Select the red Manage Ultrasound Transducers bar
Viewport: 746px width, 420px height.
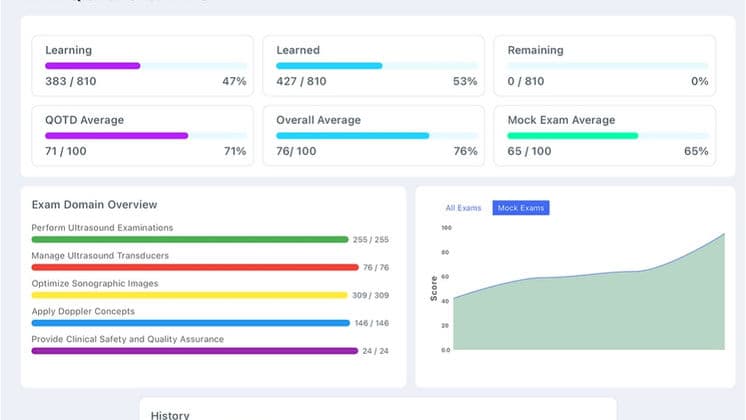click(195, 267)
